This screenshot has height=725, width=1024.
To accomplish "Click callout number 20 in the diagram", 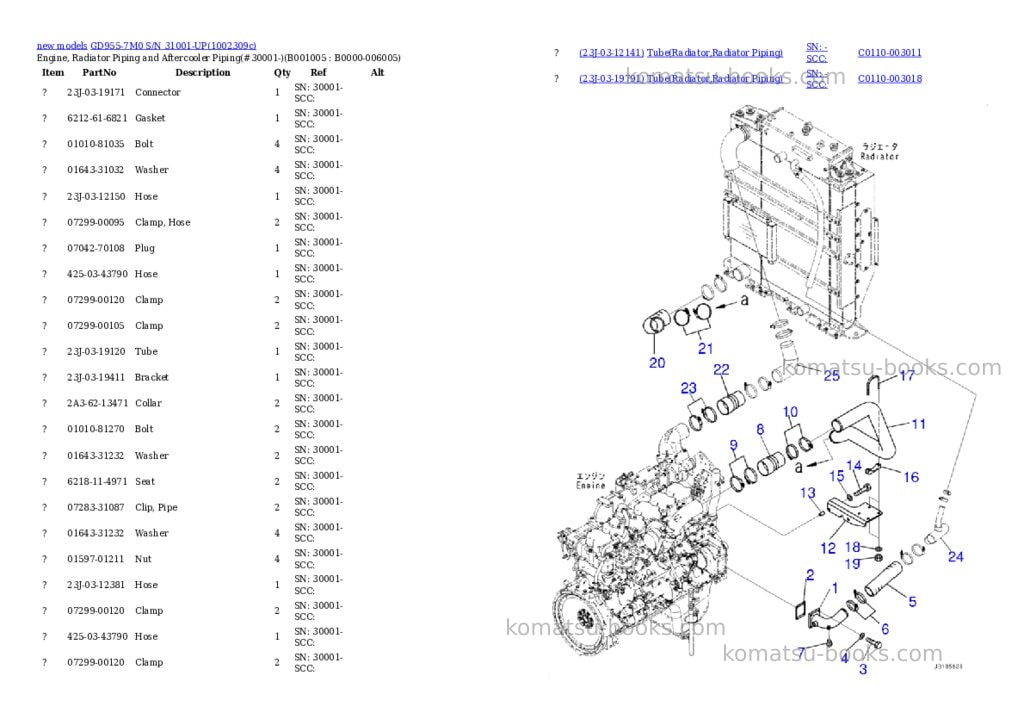I will click(657, 363).
